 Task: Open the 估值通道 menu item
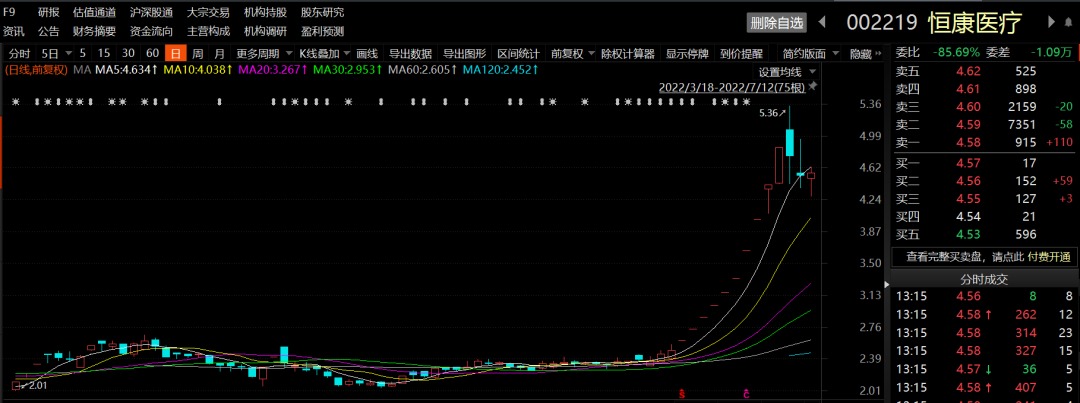(94, 12)
